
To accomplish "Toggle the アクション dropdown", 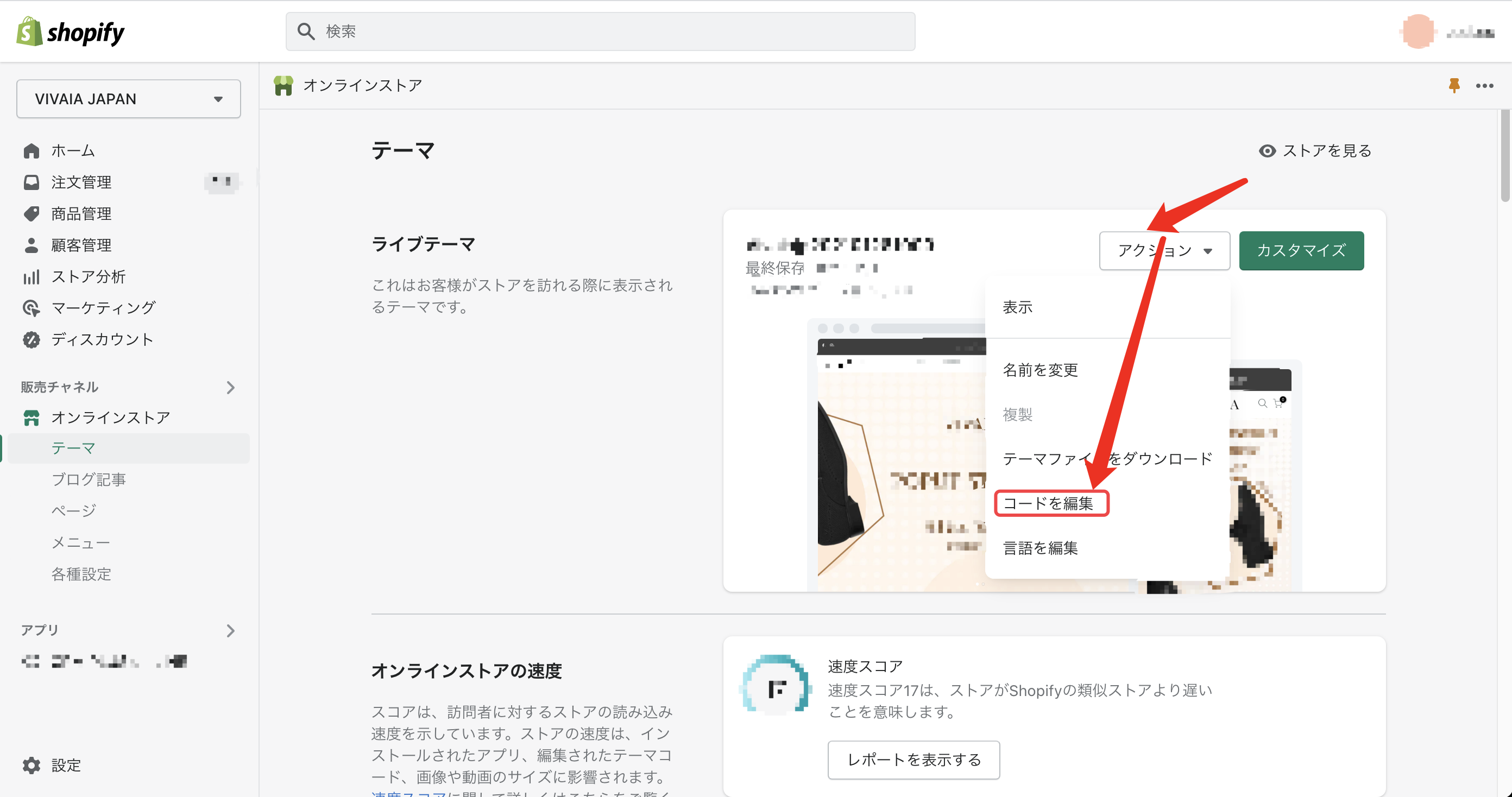I will tap(1164, 251).
